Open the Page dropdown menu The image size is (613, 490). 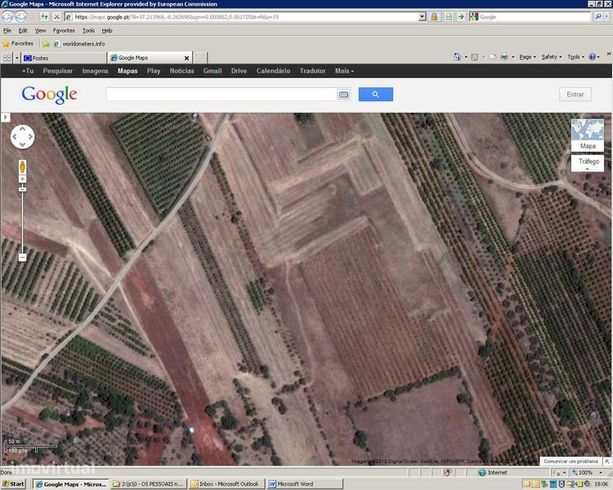tap(527, 57)
